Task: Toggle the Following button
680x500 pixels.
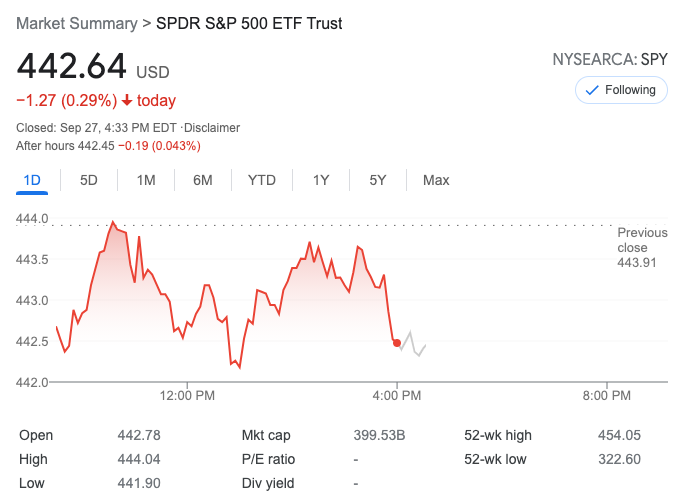Action: pos(621,90)
